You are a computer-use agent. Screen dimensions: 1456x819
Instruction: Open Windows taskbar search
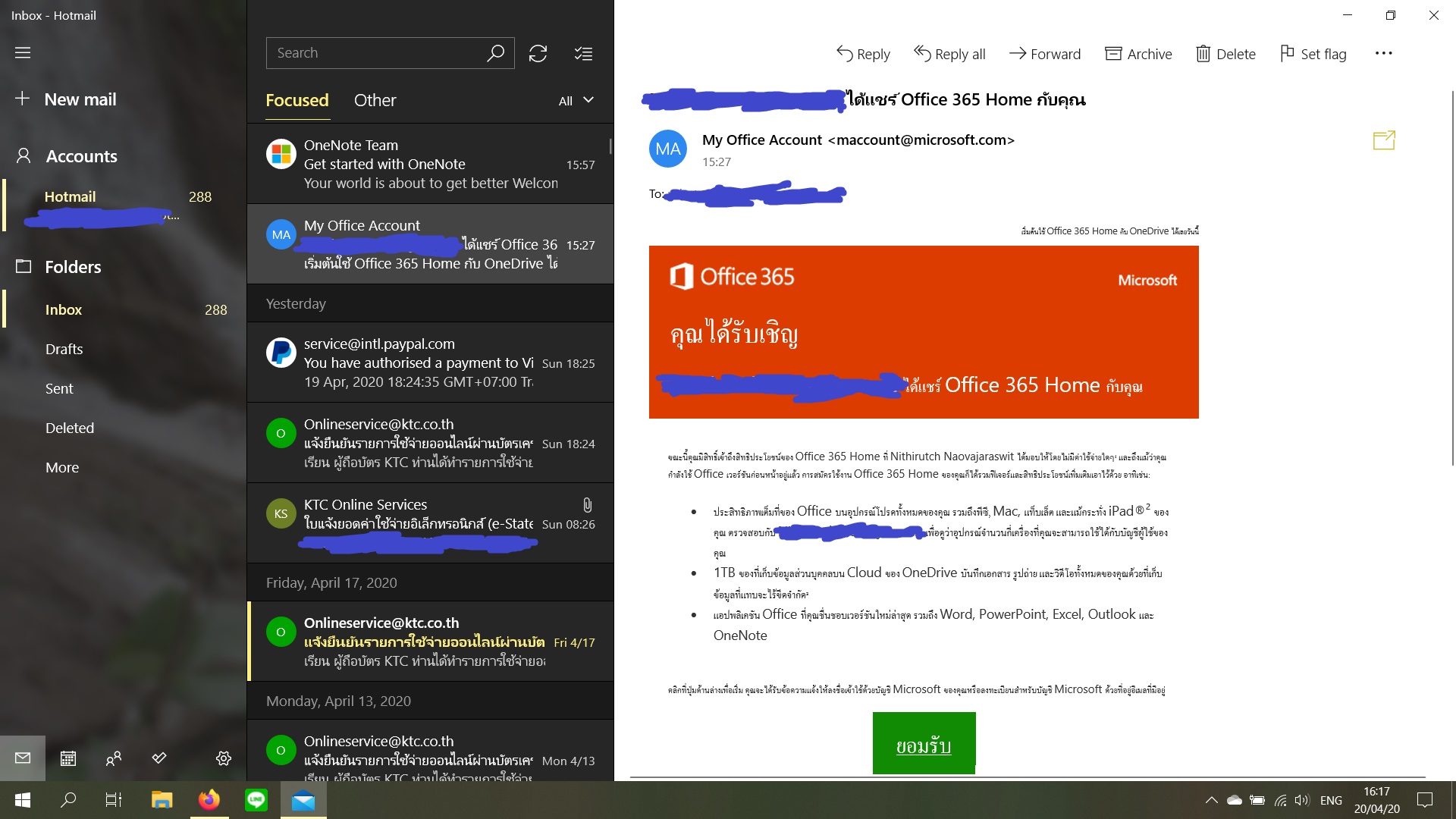click(68, 800)
